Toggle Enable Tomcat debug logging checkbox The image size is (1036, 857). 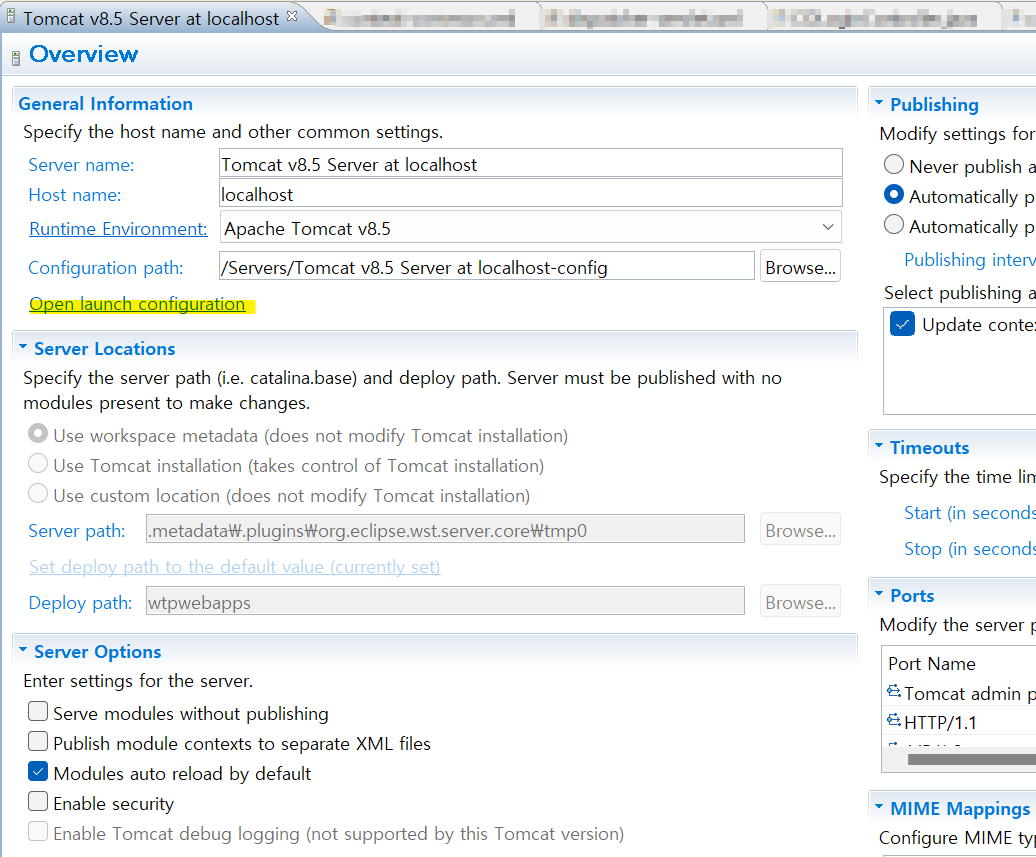[x=38, y=831]
